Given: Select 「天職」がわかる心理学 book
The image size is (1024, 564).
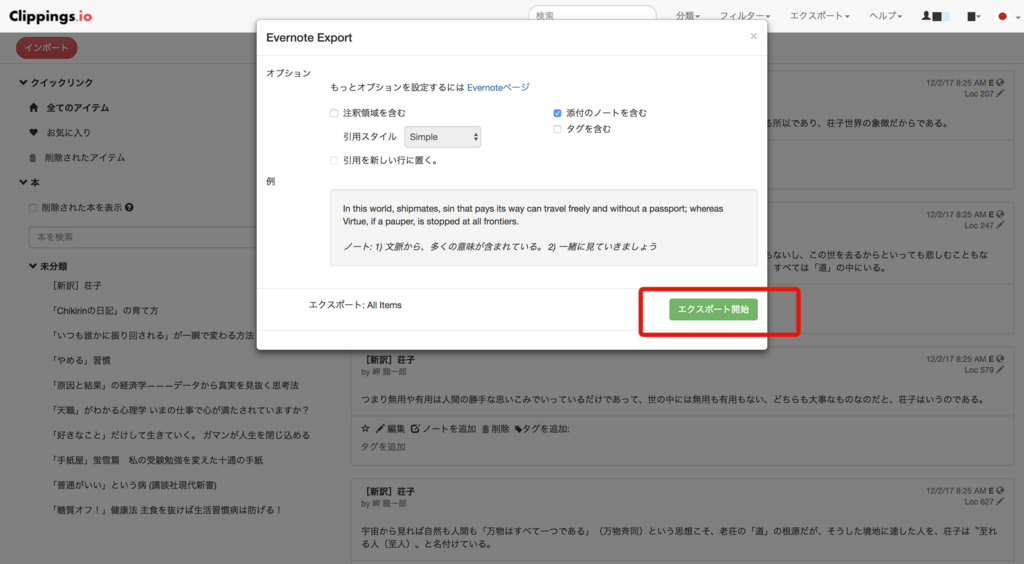Looking at the screenshot, I should pyautogui.click(x=180, y=410).
